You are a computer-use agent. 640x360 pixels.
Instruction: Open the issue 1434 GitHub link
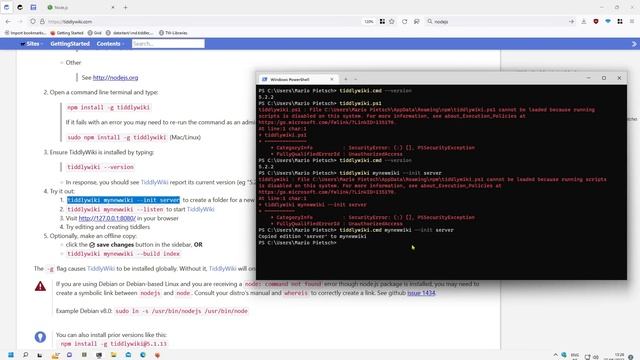click(421, 293)
